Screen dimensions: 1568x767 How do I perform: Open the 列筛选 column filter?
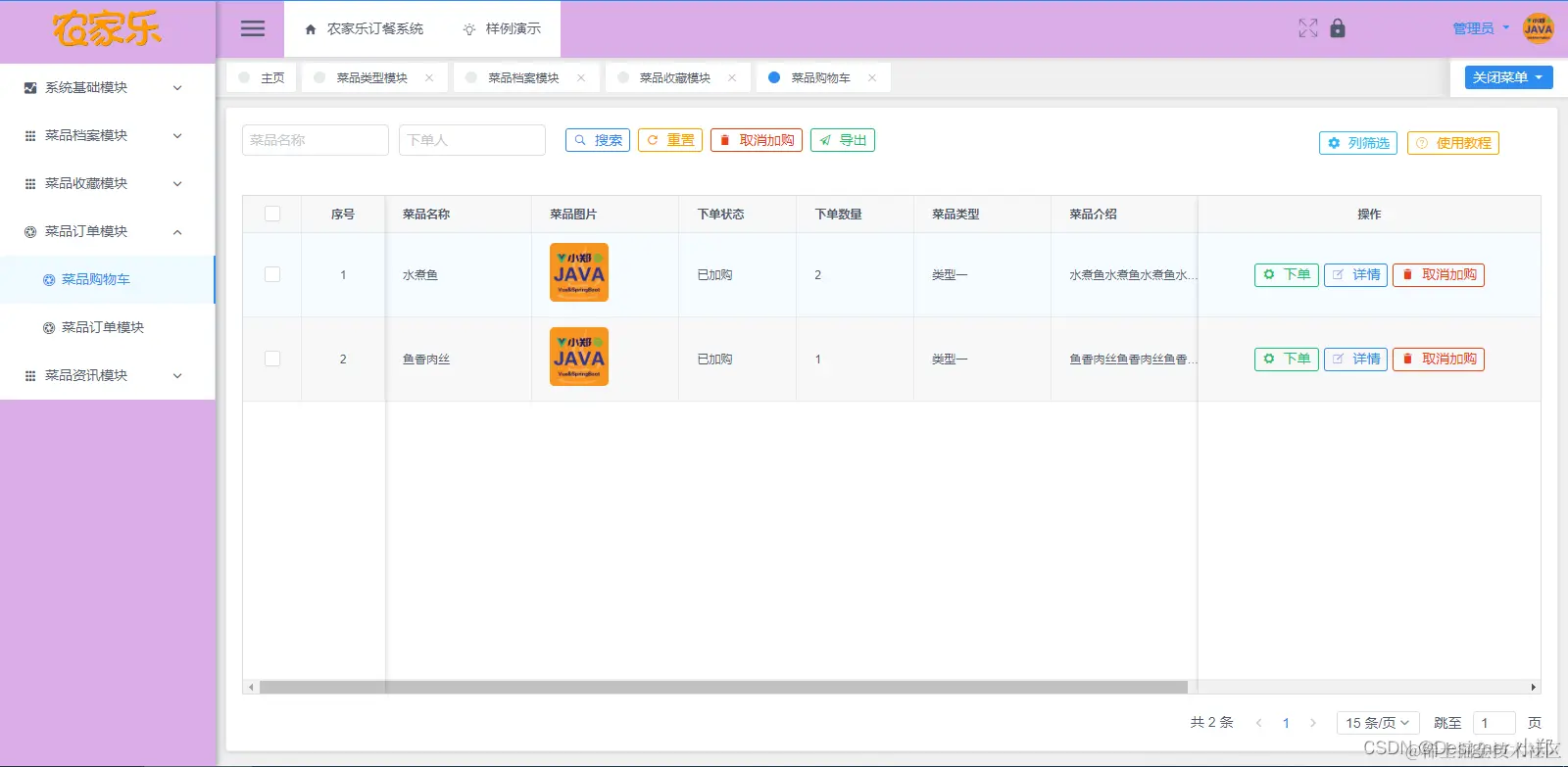coord(1358,143)
